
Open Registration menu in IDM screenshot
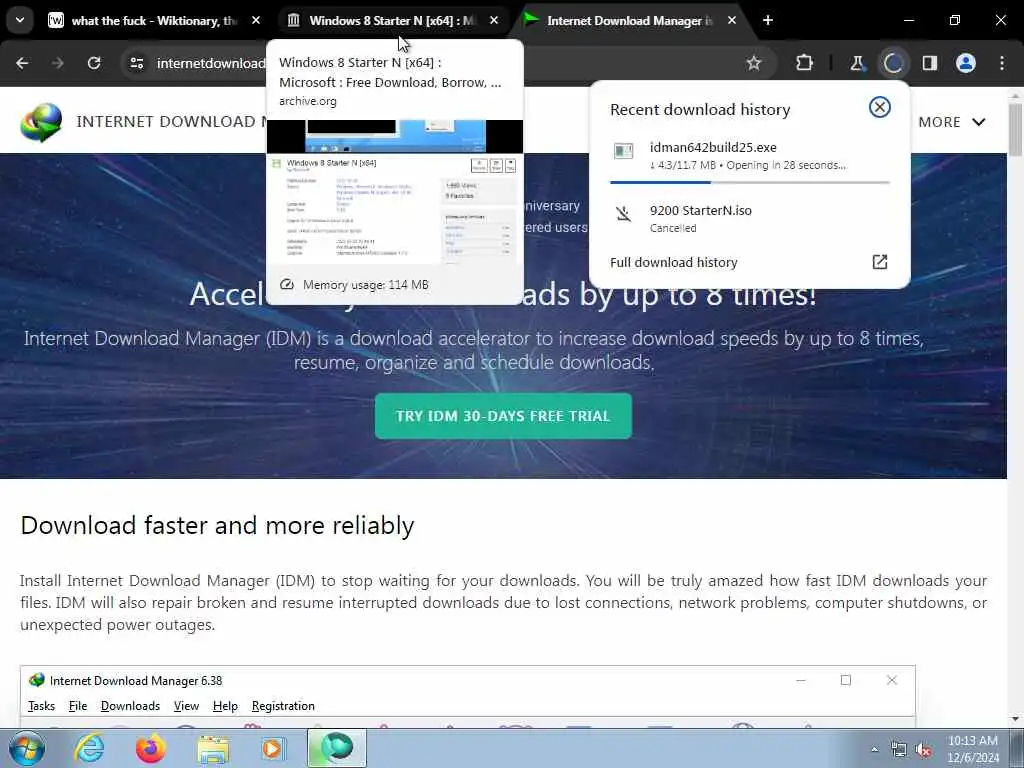pos(283,706)
